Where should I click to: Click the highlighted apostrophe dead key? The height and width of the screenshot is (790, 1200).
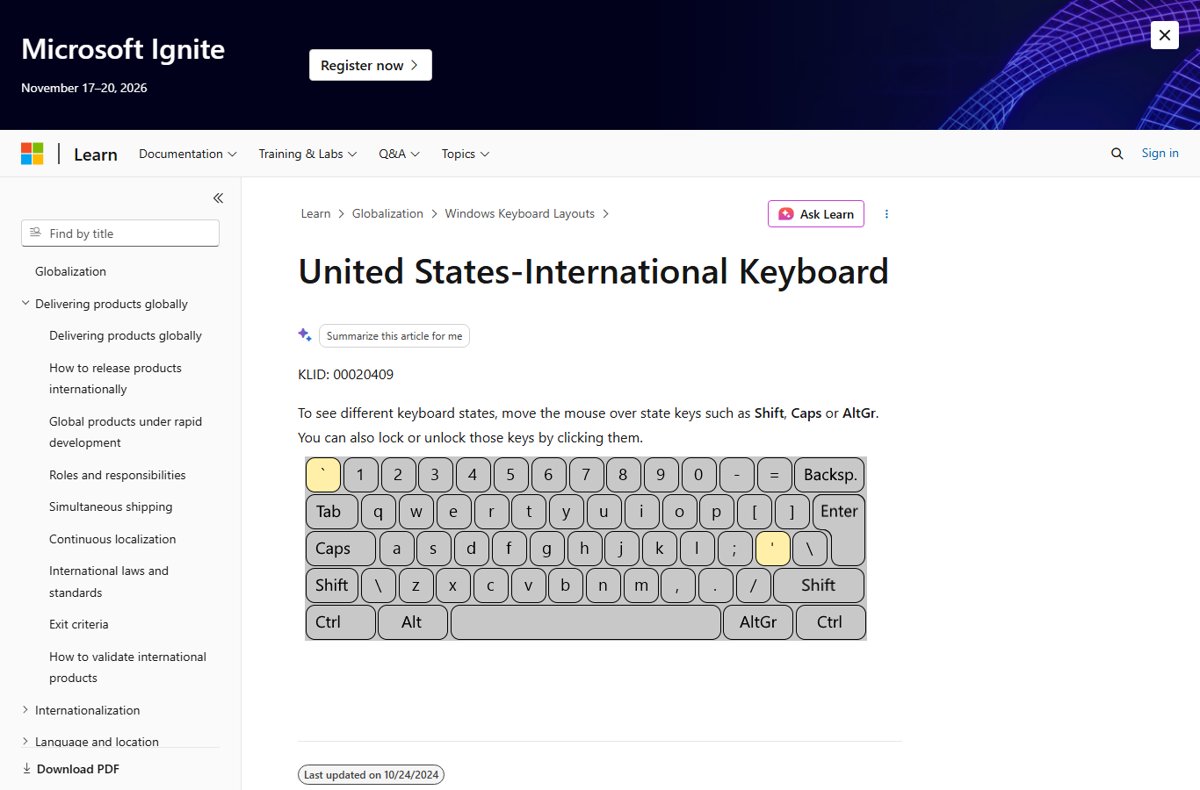(773, 548)
